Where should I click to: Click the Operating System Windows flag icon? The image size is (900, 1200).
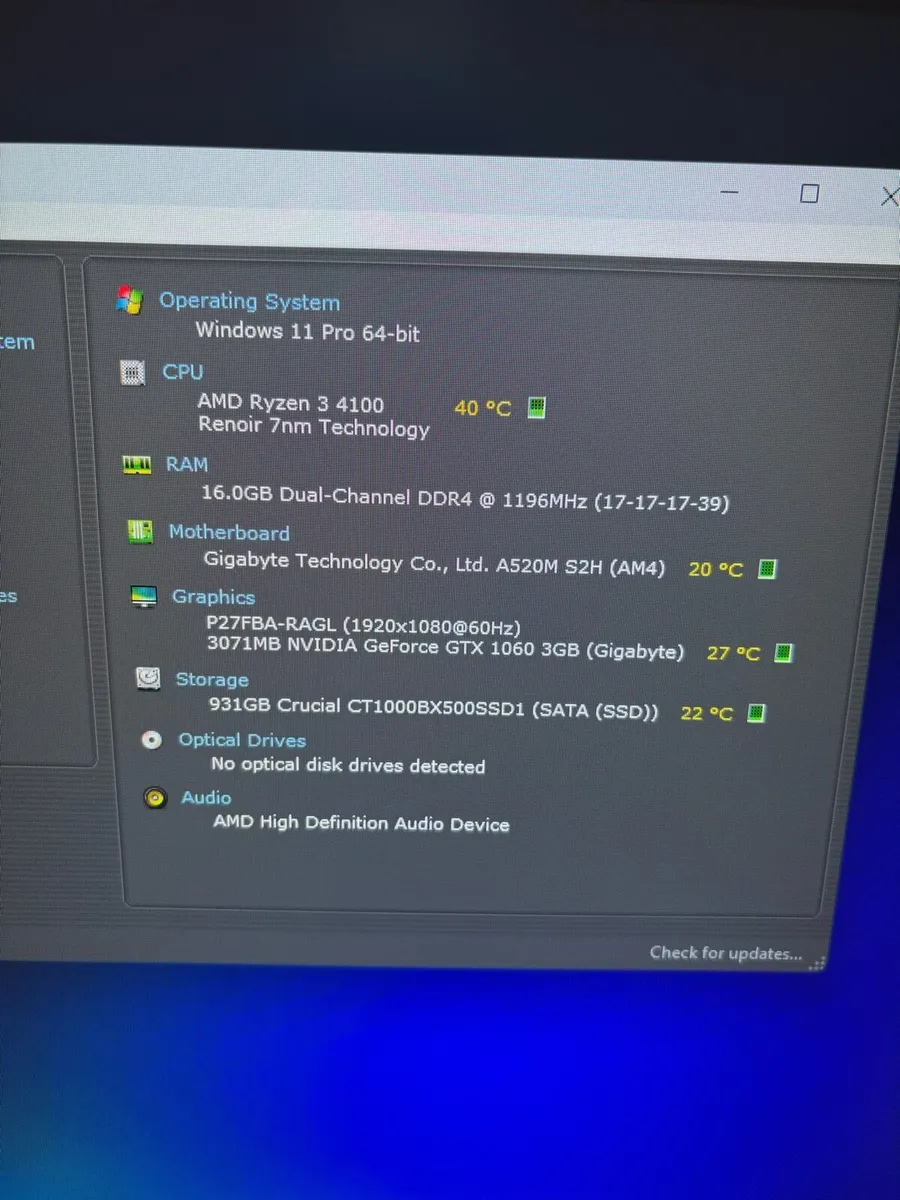point(129,299)
